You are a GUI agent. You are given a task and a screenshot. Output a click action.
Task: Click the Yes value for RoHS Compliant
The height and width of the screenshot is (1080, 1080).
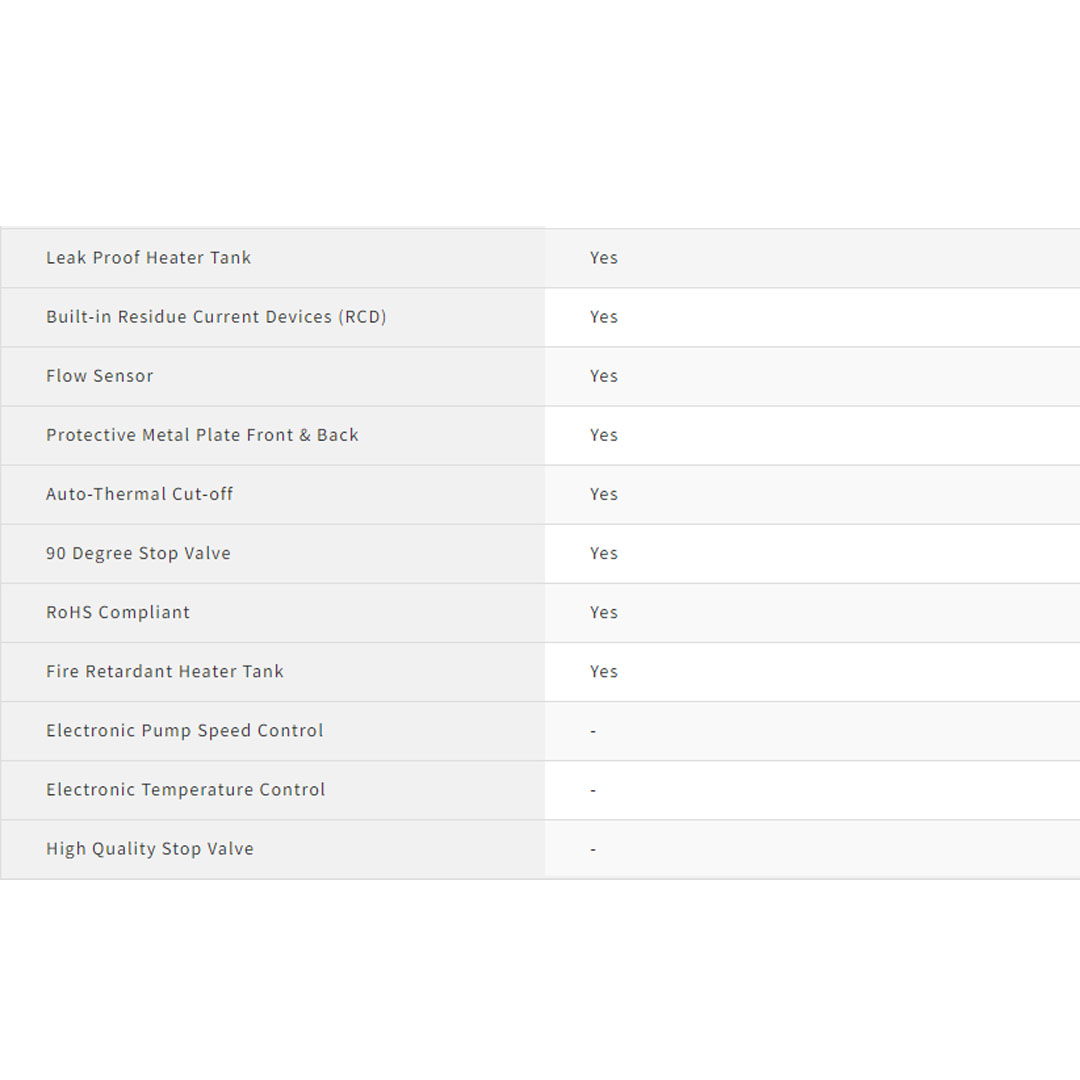604,612
